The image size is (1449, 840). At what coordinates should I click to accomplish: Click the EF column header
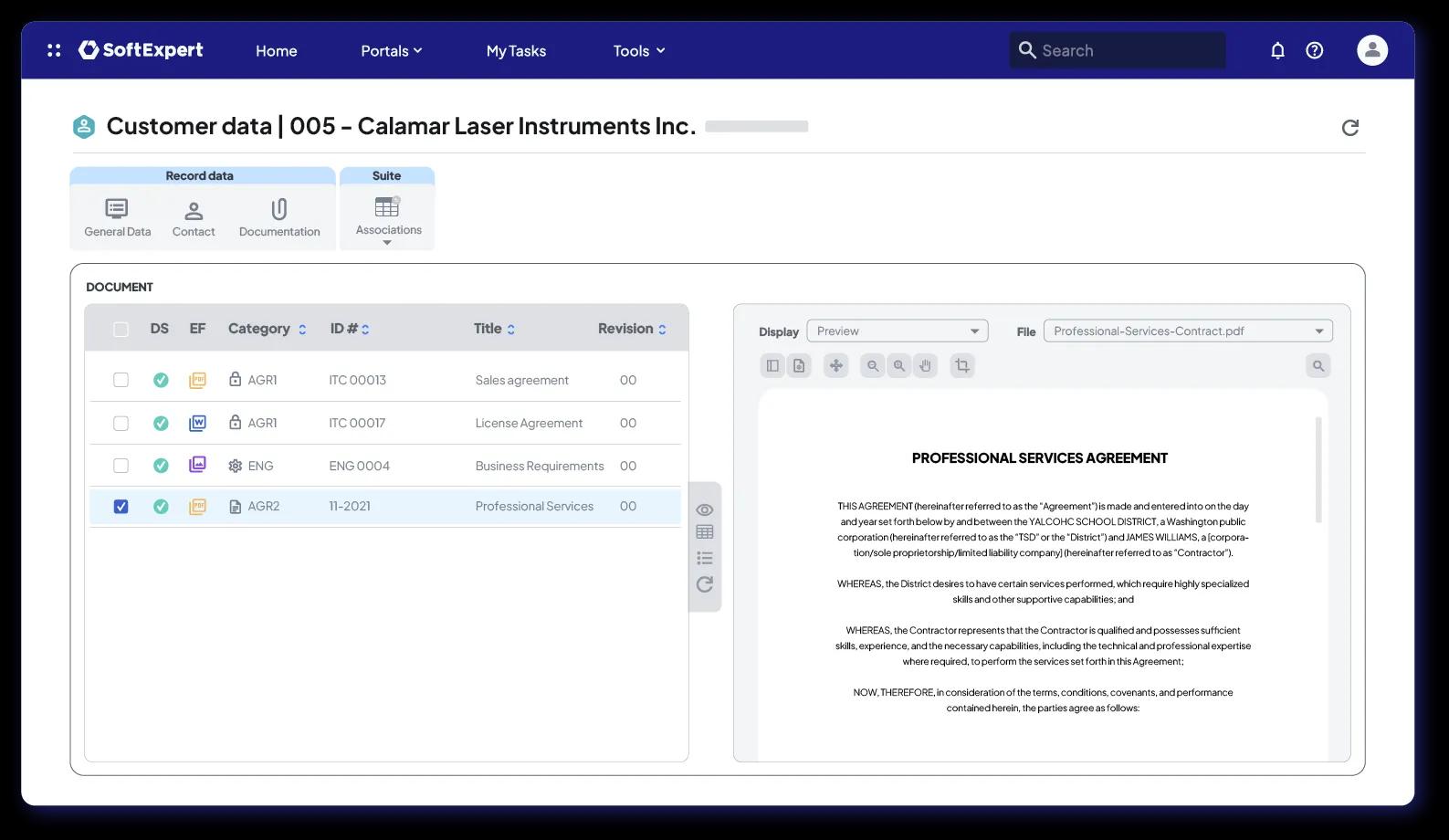tap(197, 329)
